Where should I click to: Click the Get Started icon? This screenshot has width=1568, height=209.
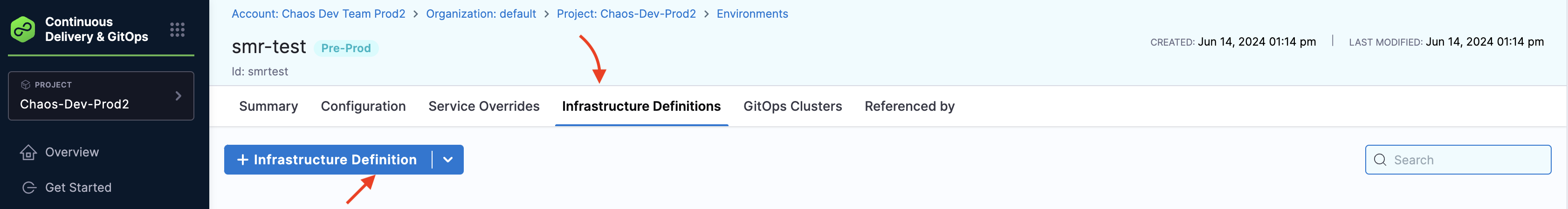point(29,188)
